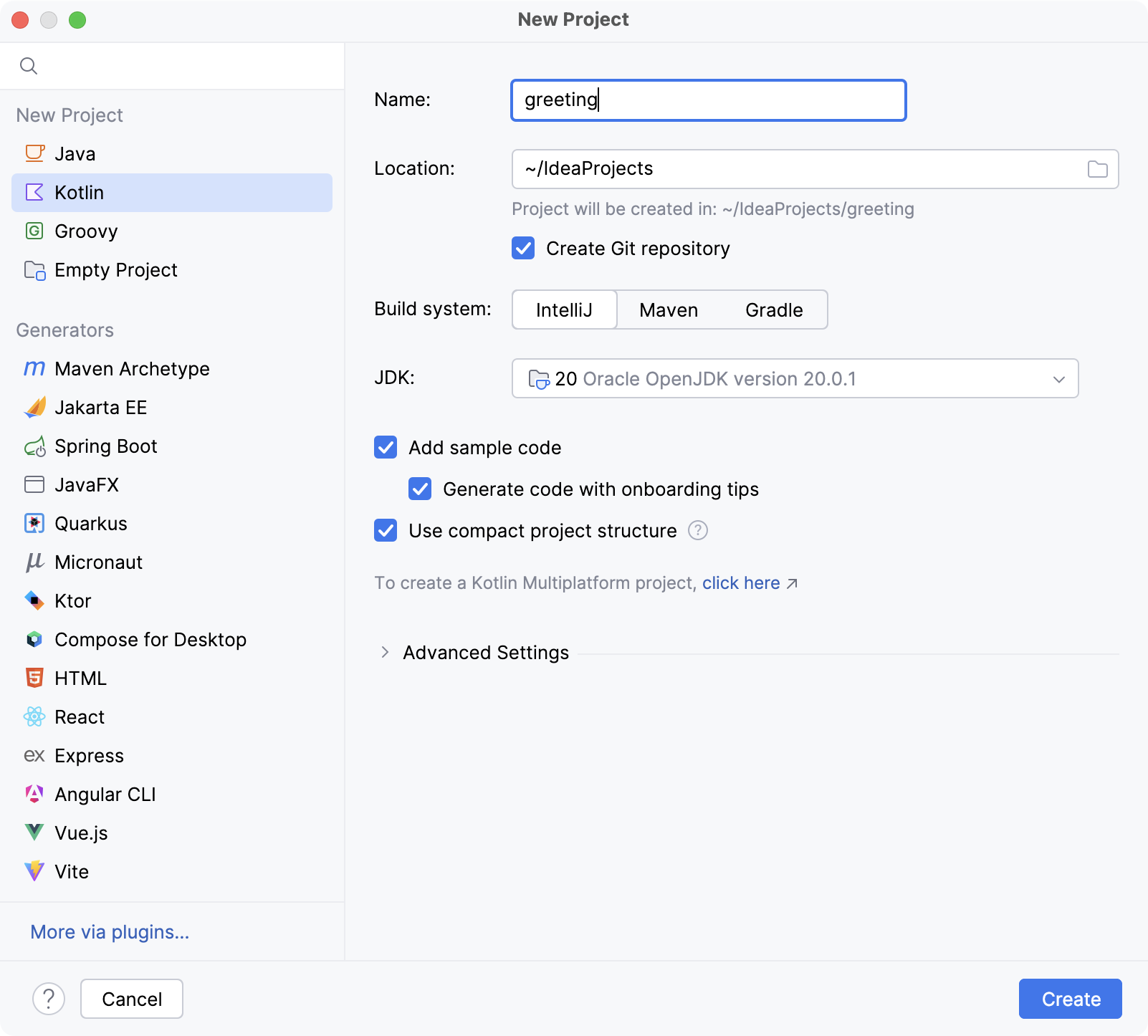Screen dimensions: 1148x1036
Task: Uncheck Create Git repository checkbox
Action: pyautogui.click(x=523, y=249)
